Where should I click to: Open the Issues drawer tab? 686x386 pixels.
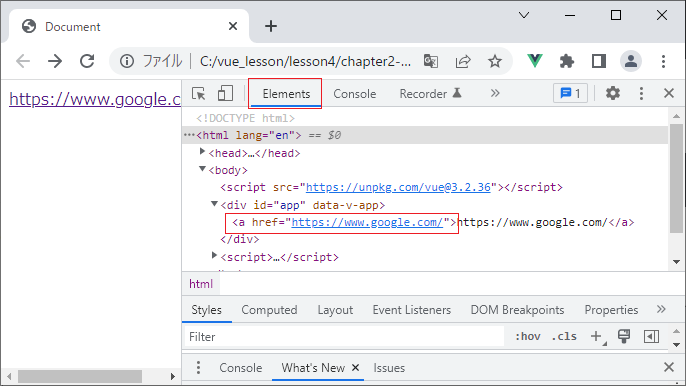pyautogui.click(x=389, y=368)
